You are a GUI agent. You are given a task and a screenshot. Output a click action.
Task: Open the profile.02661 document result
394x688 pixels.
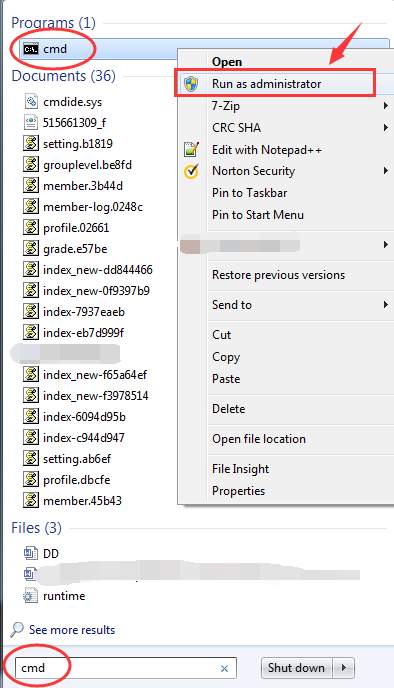67,228
